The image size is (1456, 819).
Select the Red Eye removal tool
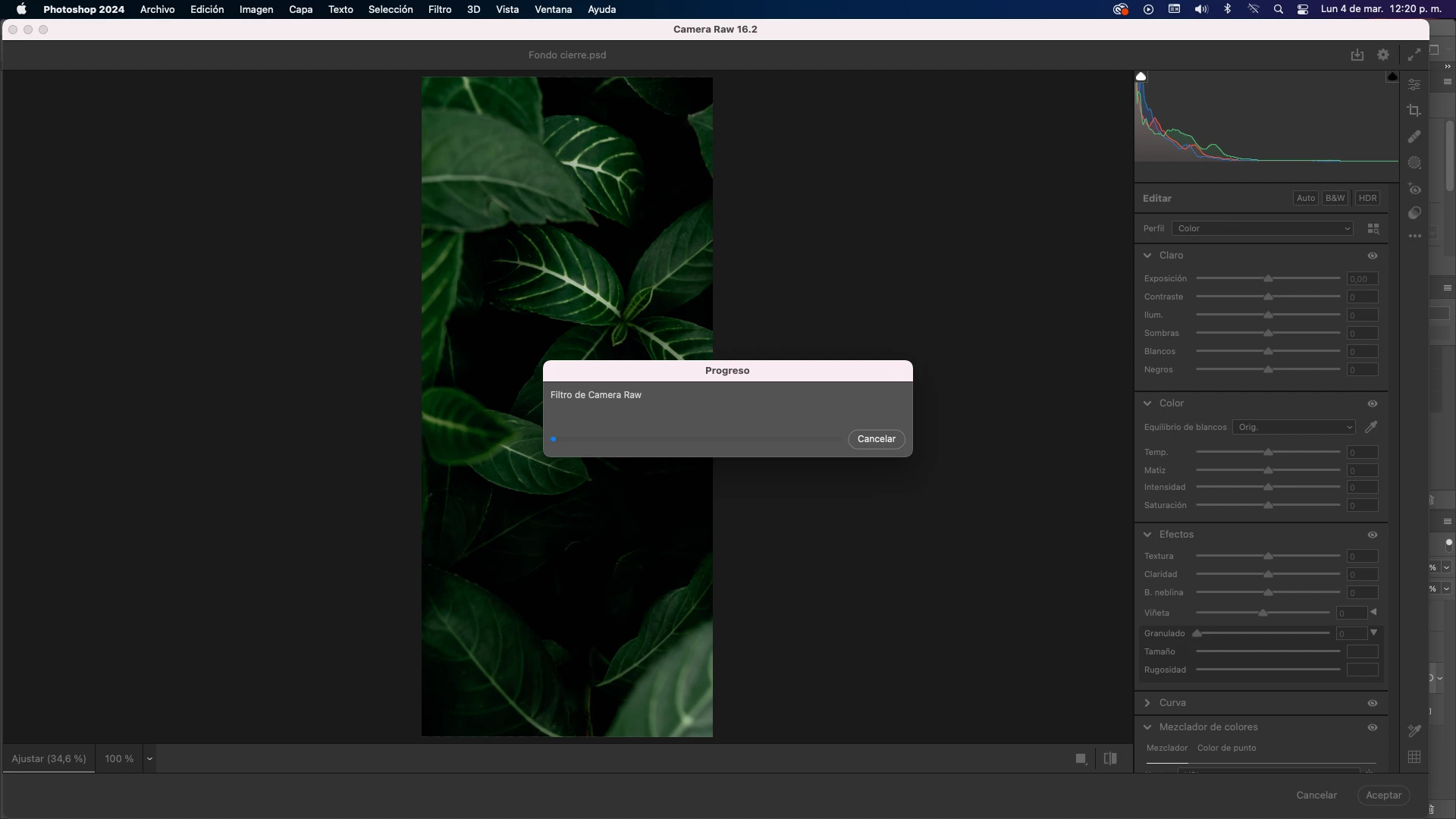[x=1414, y=189]
